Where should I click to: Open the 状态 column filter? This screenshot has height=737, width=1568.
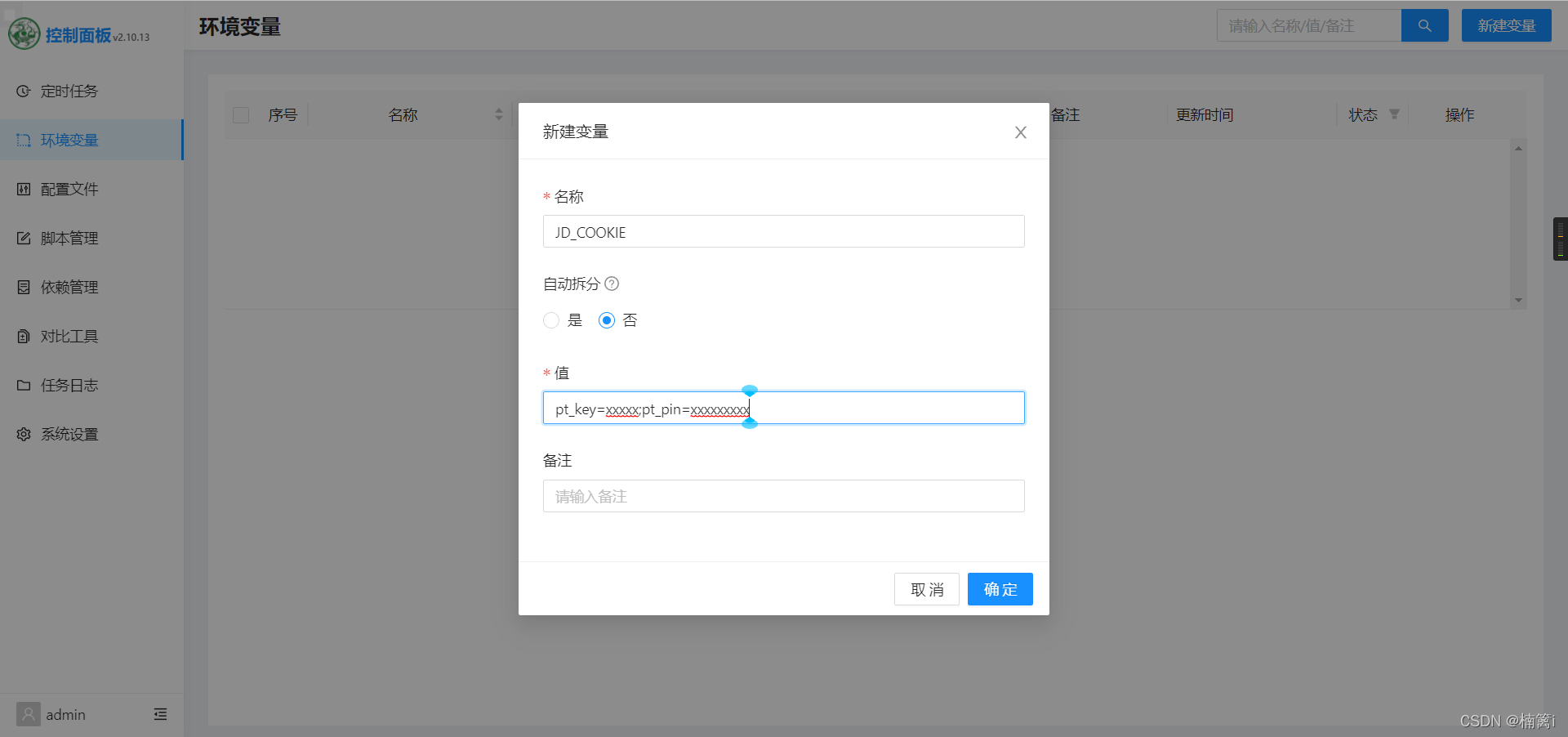1394,114
